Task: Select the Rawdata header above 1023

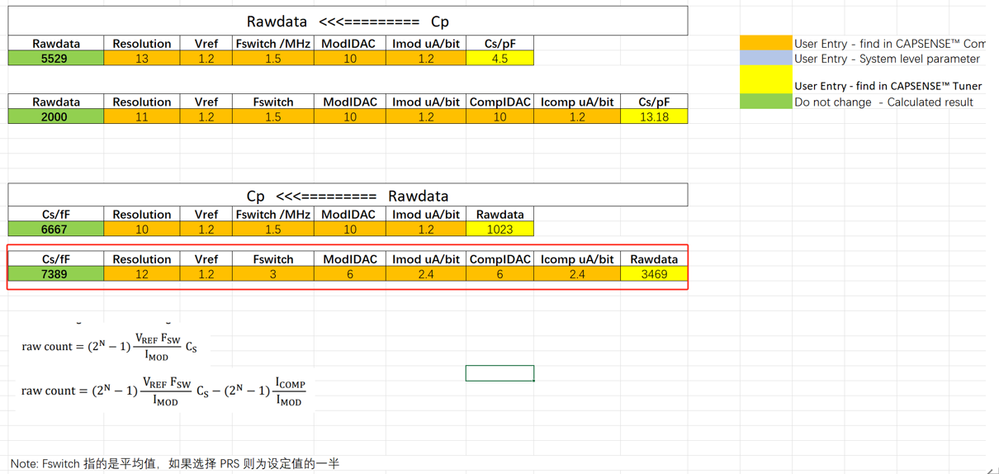Action: pos(500,214)
